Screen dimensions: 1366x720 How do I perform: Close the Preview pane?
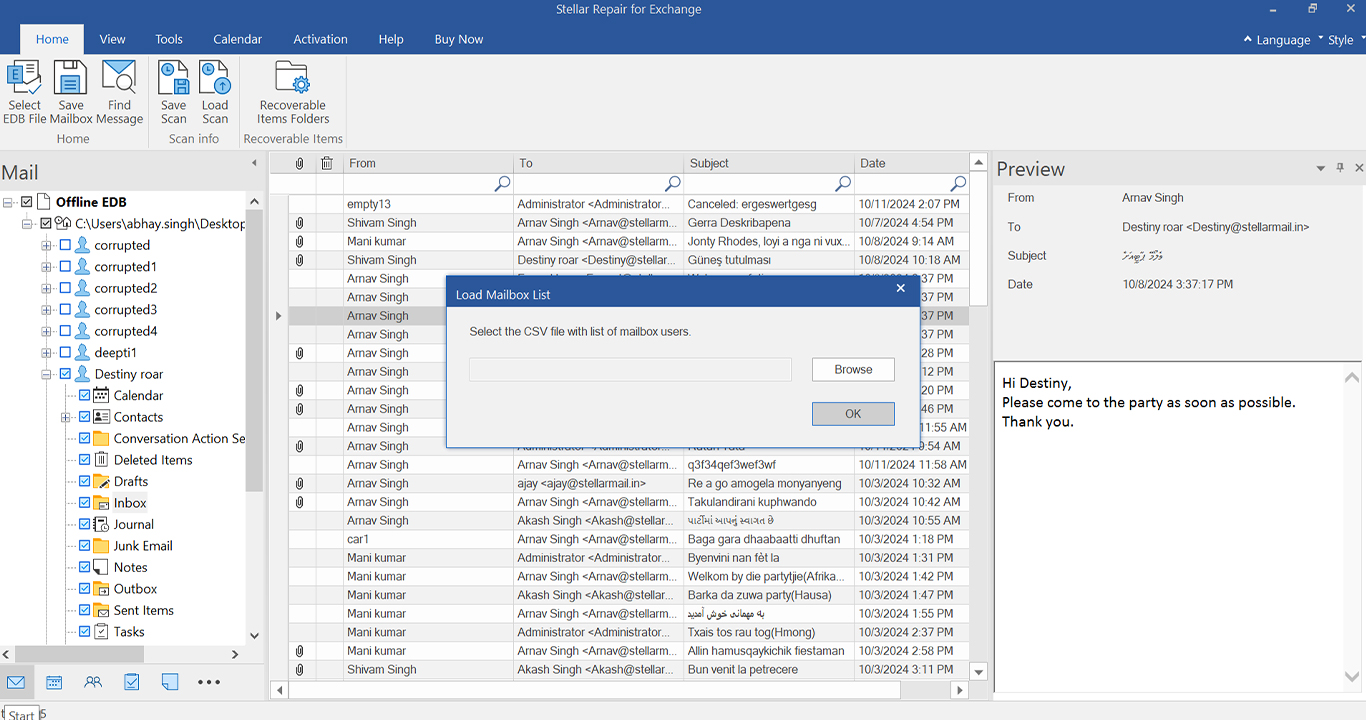(1358, 168)
